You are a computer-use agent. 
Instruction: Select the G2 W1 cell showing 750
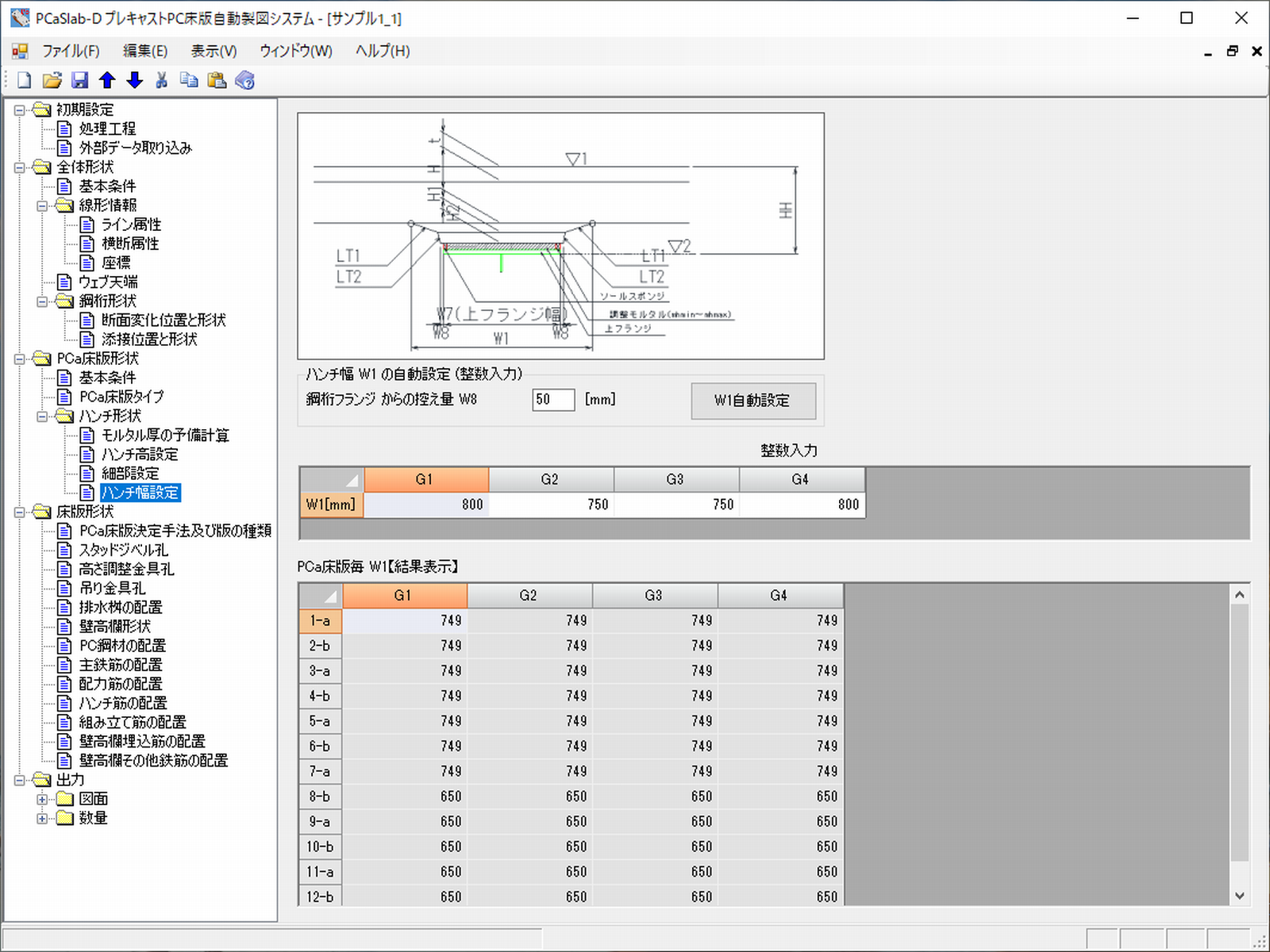point(551,505)
